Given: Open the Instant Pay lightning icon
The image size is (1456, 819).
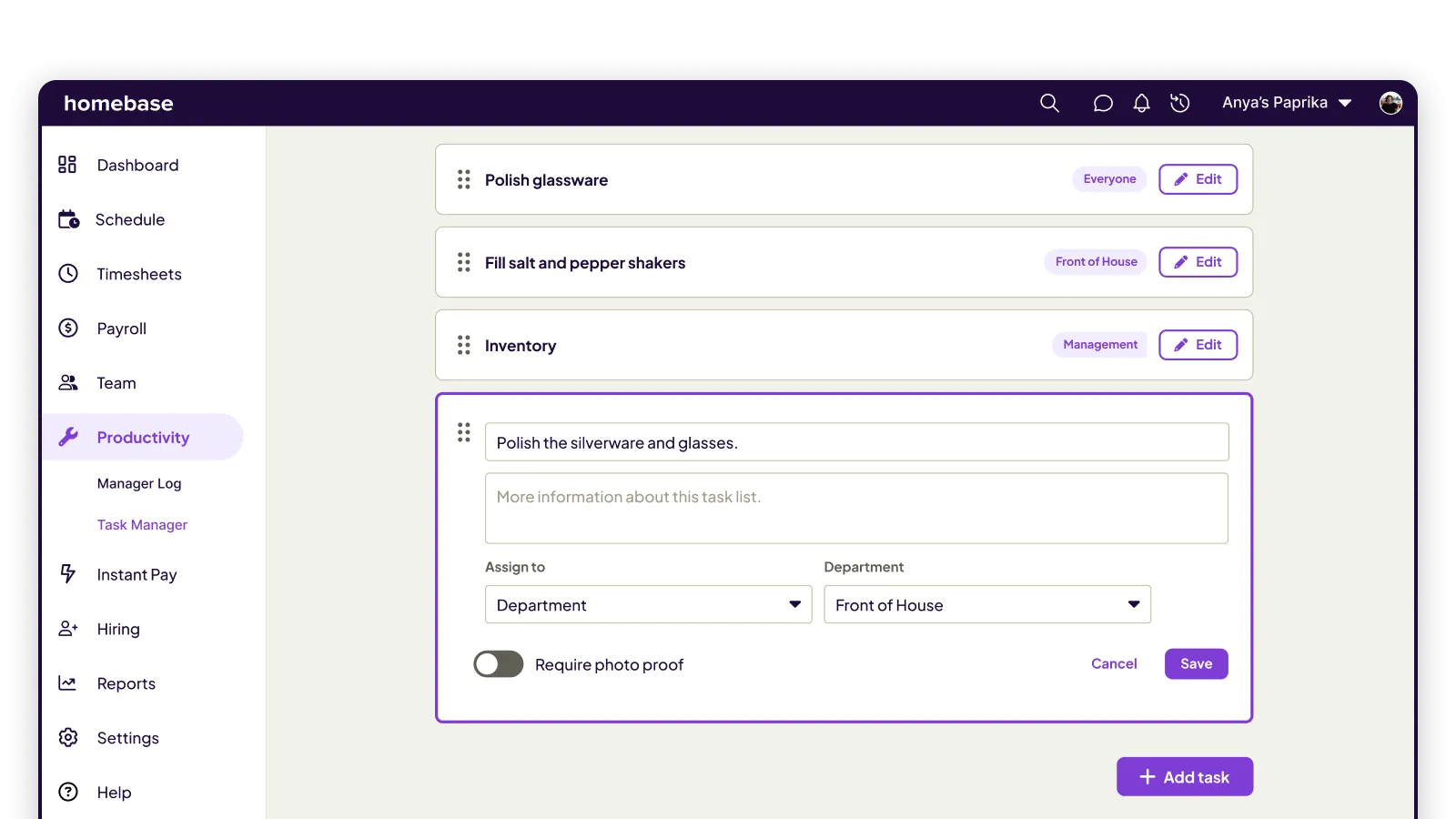Looking at the screenshot, I should (x=68, y=573).
